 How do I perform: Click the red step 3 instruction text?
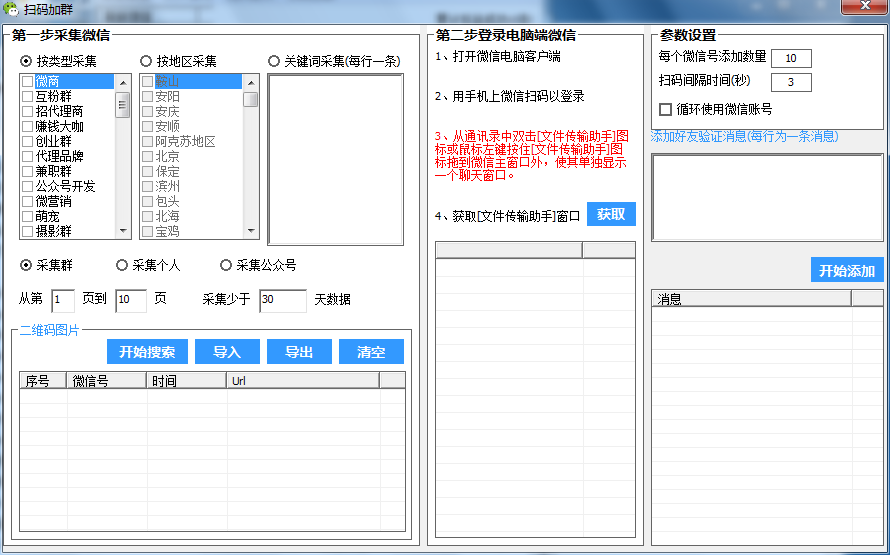[x=532, y=155]
